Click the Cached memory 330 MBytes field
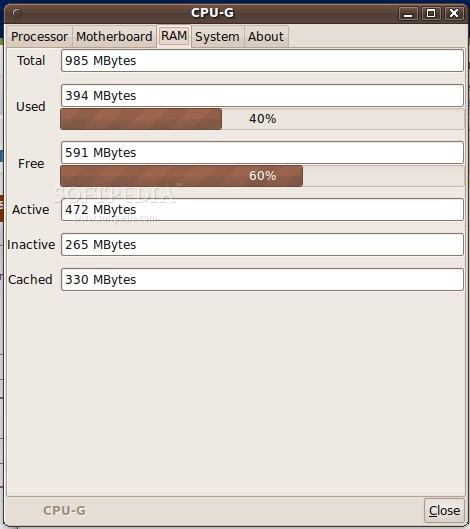This screenshot has height=529, width=470. pyautogui.click(x=262, y=280)
